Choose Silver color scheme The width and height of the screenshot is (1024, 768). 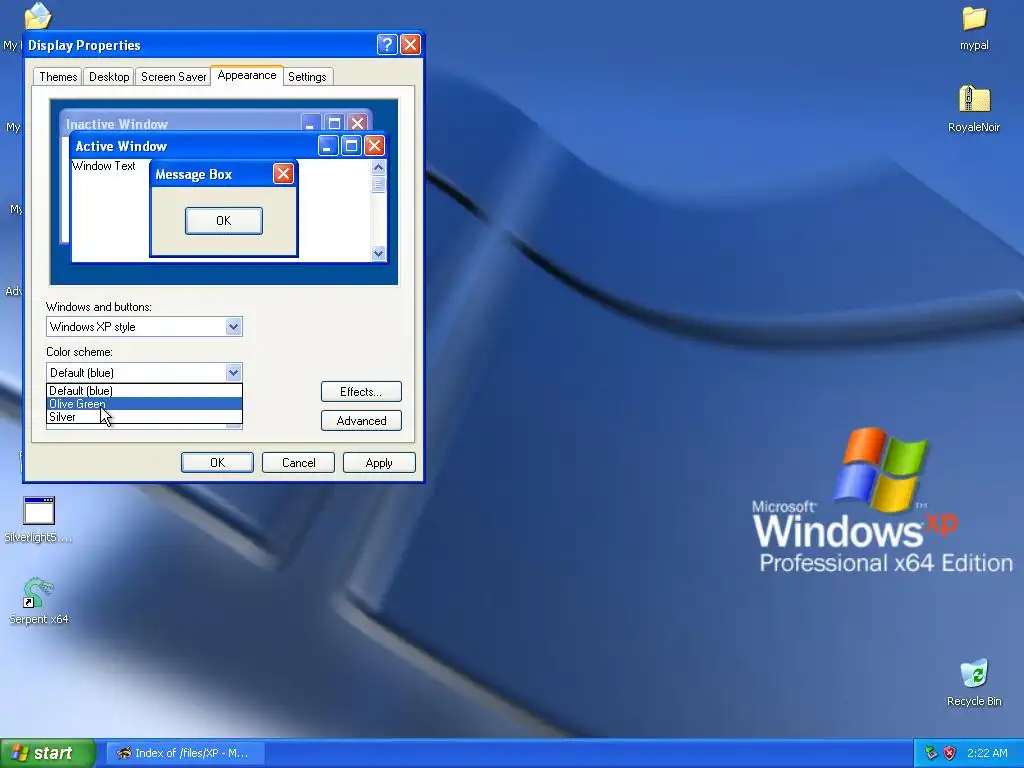144,417
